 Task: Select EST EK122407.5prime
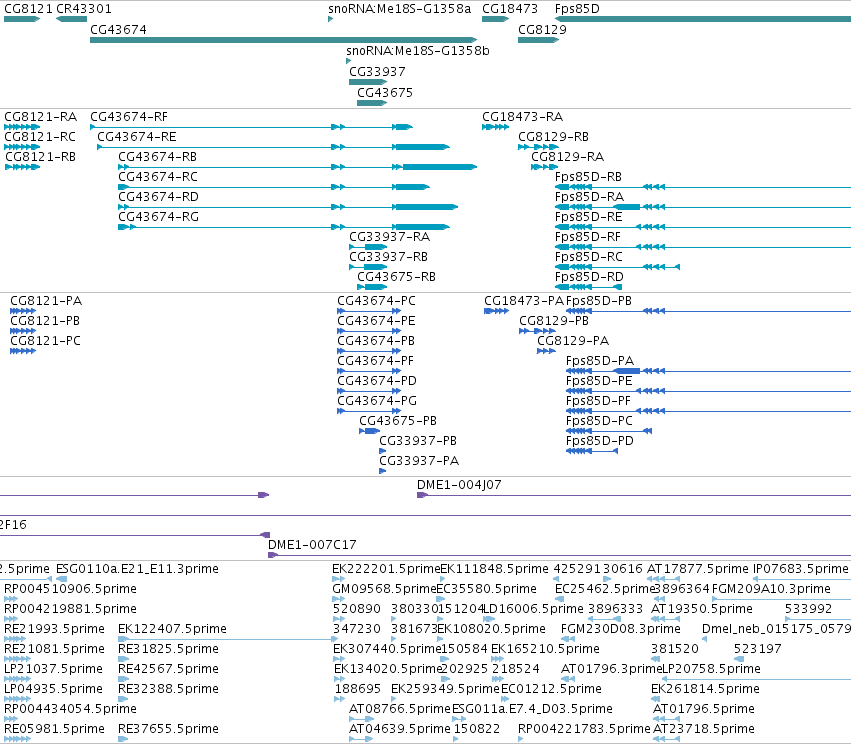(172, 629)
